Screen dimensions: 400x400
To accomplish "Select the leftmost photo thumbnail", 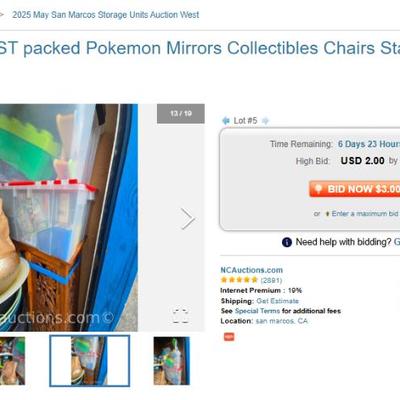I will pyautogui.click(x=12, y=361).
